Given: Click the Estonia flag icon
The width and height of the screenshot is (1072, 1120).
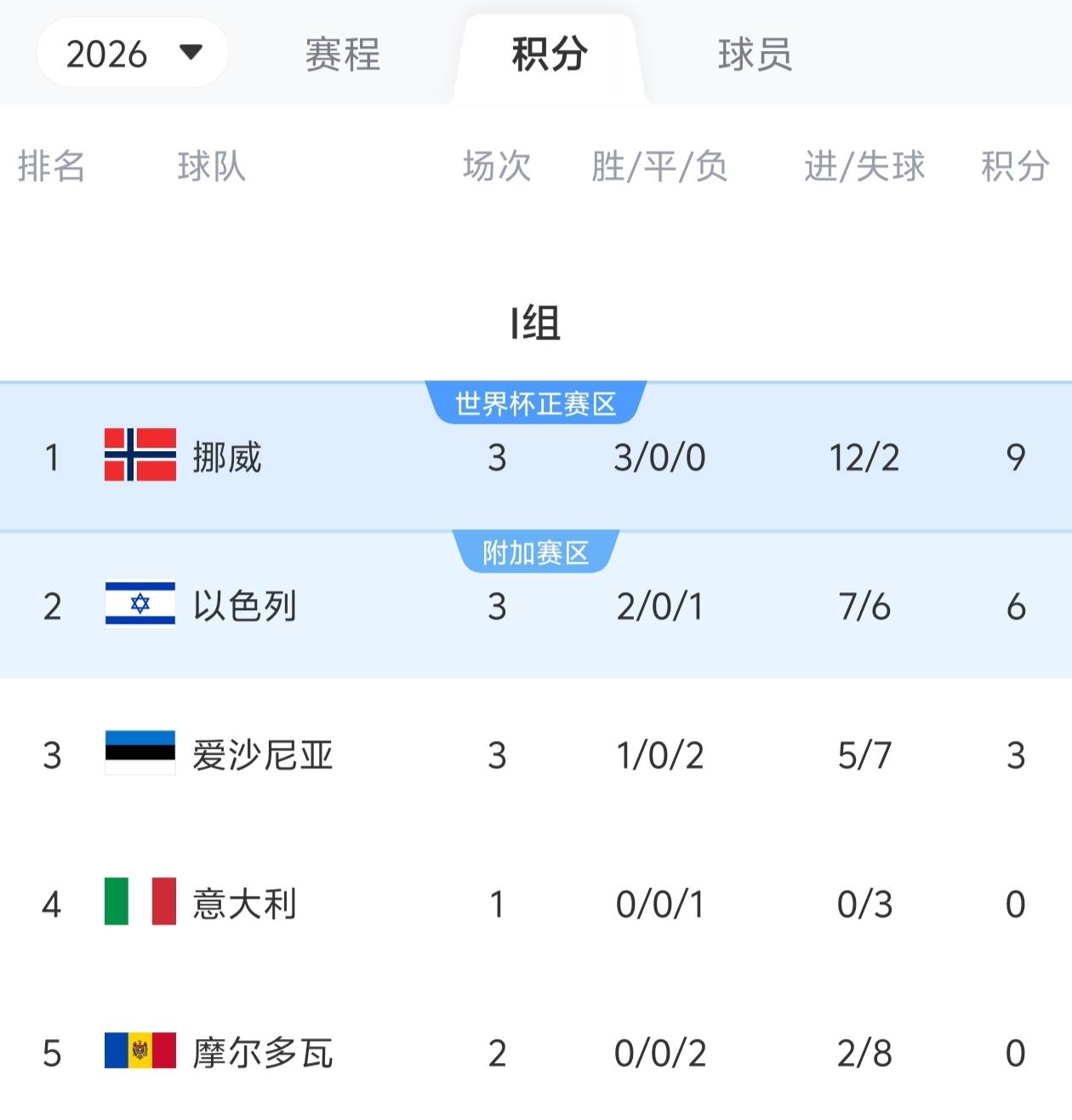Looking at the screenshot, I should [x=140, y=753].
